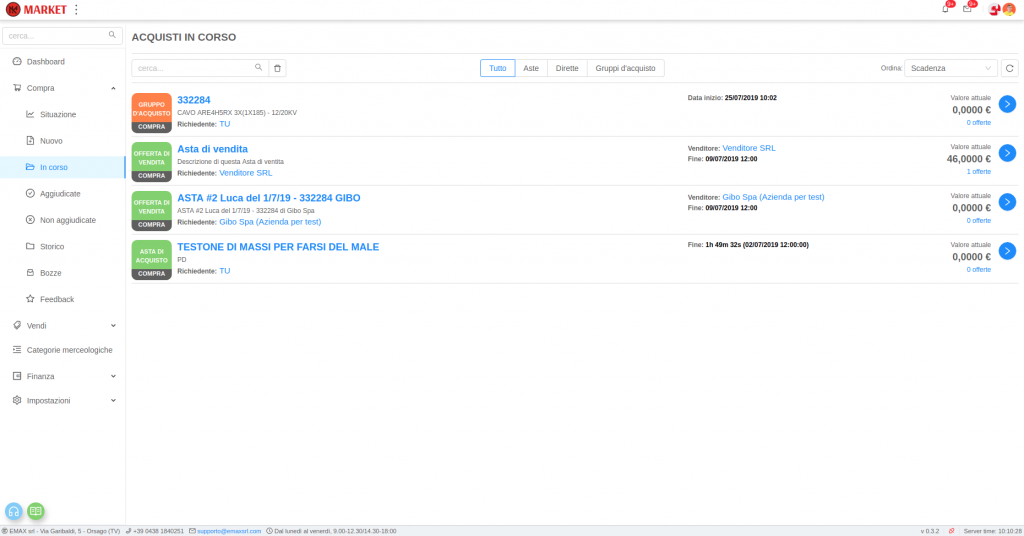The height and width of the screenshot is (536, 1024).
Task: Click the trash icon beside the list search
Action: pos(278,68)
